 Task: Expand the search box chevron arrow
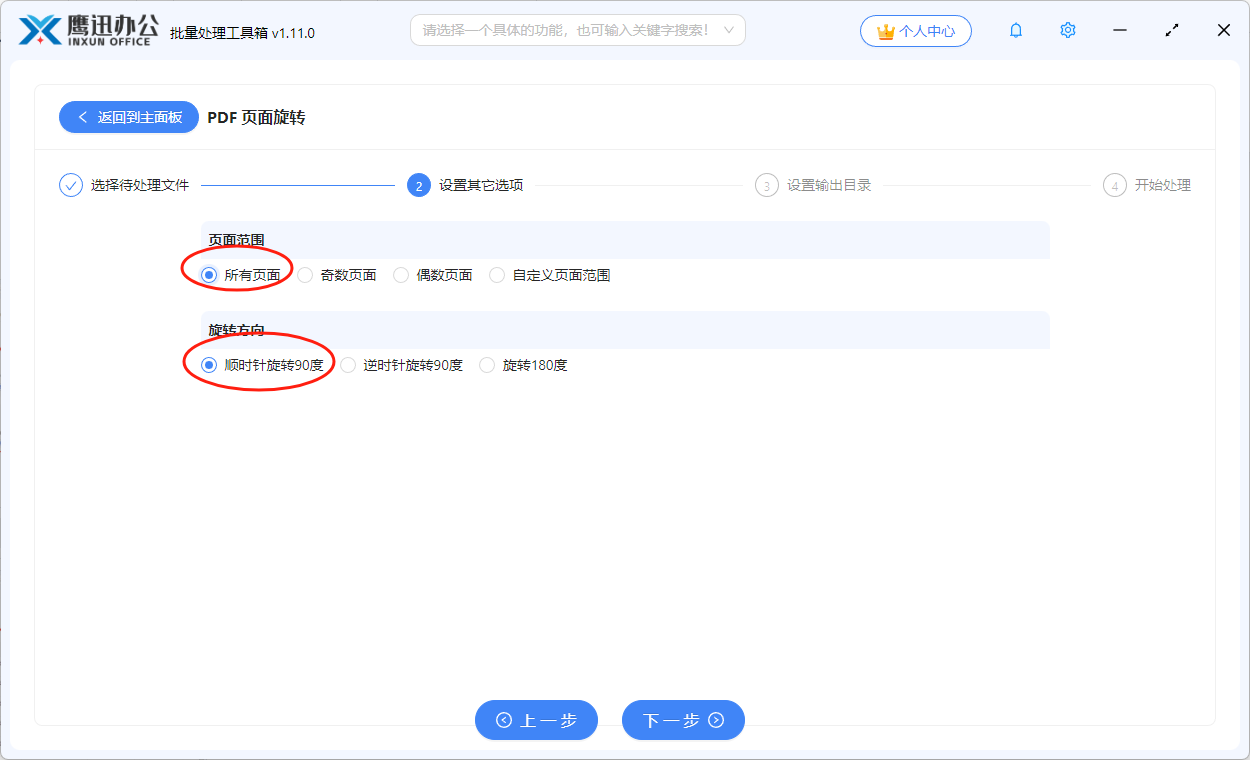pos(731,30)
